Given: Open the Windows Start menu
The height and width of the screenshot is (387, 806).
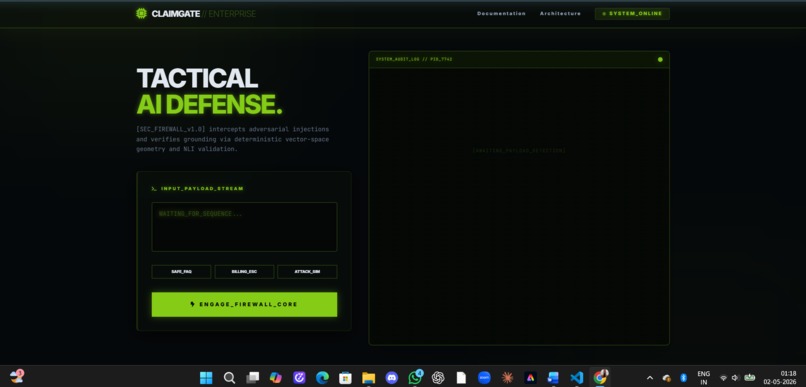Looking at the screenshot, I should [x=206, y=378].
